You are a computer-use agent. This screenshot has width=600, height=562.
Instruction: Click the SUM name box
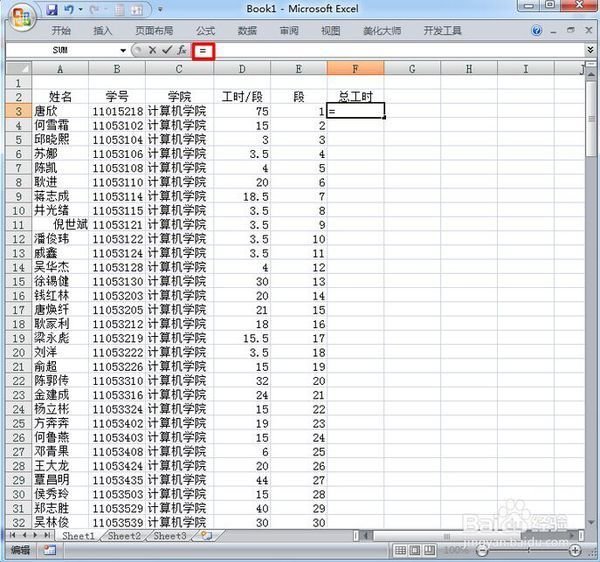61,50
